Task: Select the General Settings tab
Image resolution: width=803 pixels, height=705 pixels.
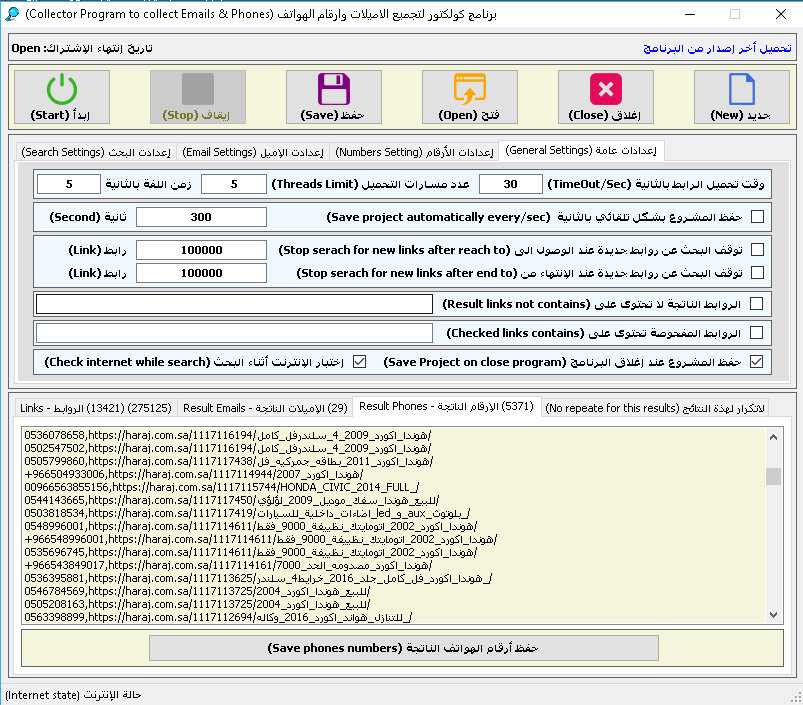Action: [x=581, y=151]
